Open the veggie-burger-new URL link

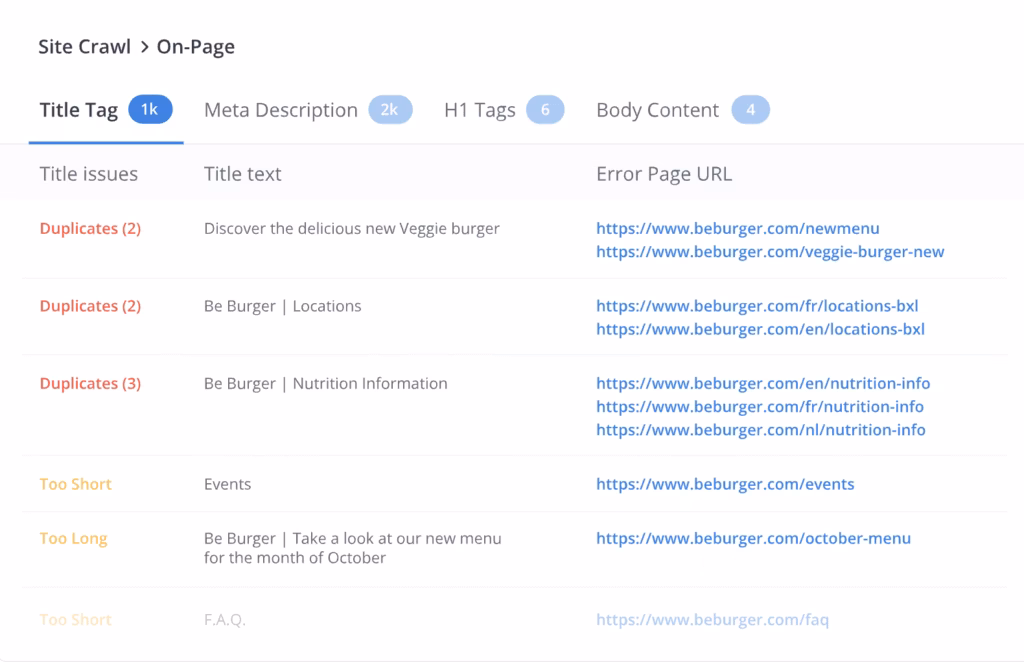point(769,252)
